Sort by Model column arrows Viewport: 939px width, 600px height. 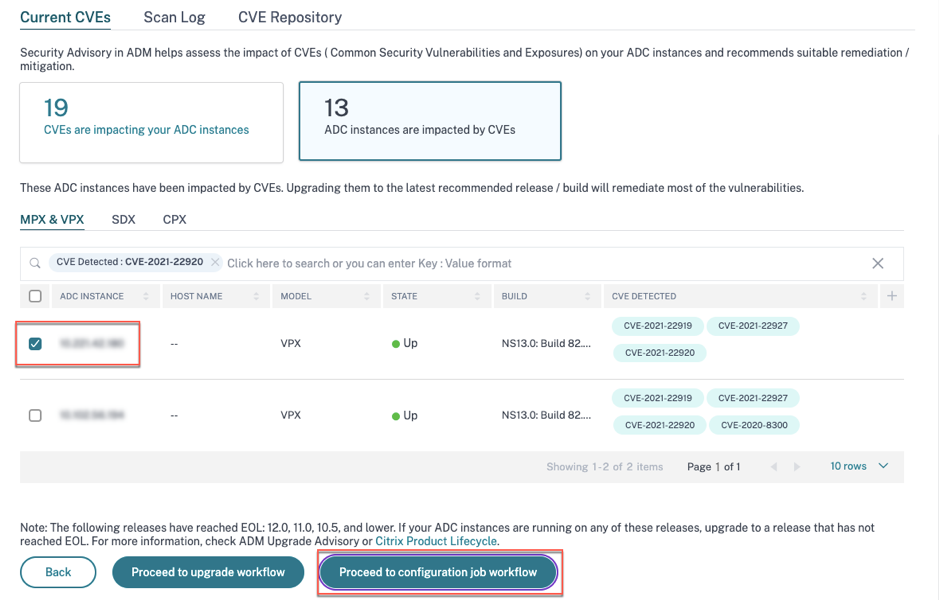pos(366,296)
